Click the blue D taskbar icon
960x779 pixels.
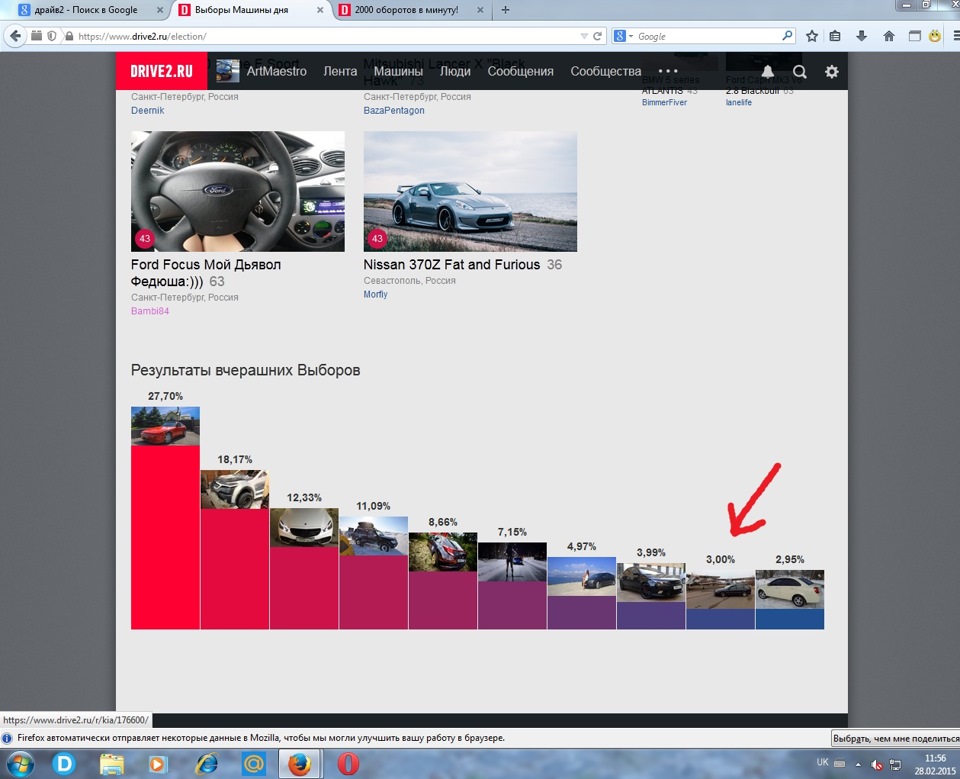pos(64,764)
